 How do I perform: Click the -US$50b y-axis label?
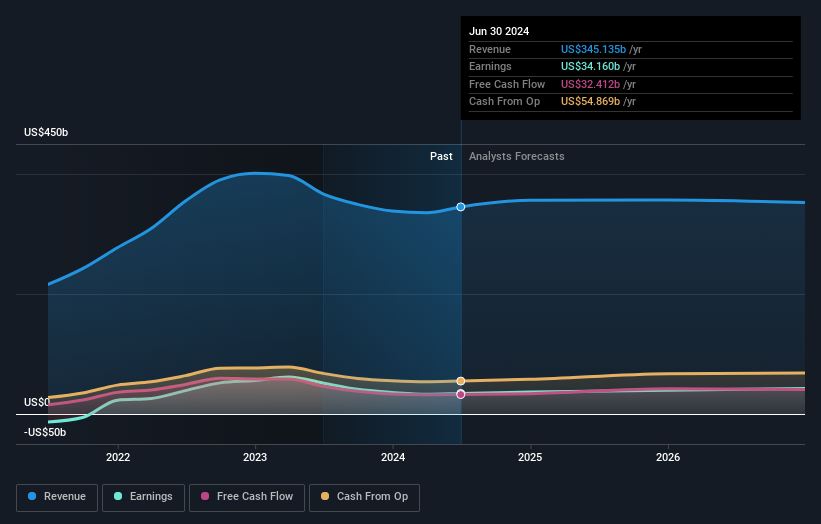(x=45, y=432)
